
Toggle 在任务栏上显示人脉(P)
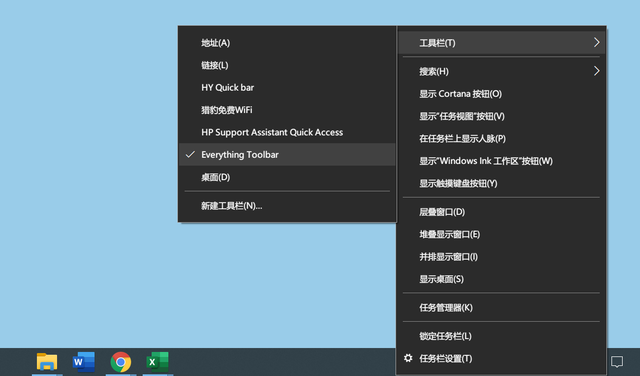click(502, 139)
